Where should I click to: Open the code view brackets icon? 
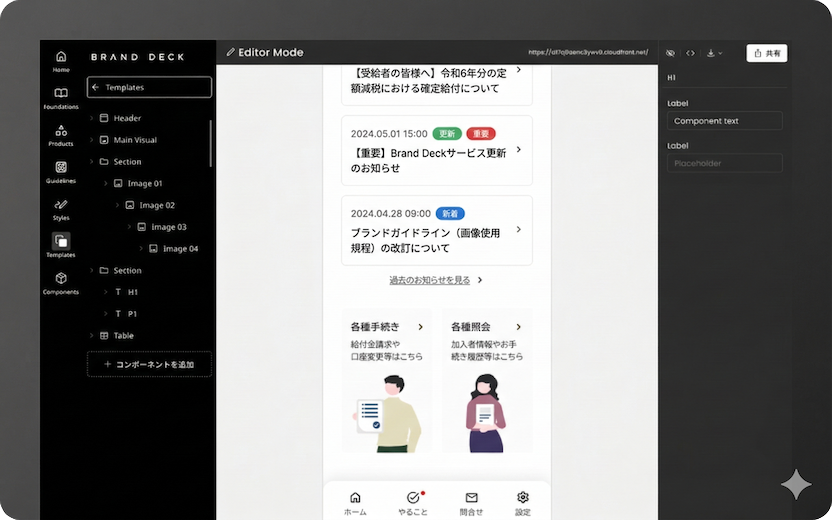[690, 53]
